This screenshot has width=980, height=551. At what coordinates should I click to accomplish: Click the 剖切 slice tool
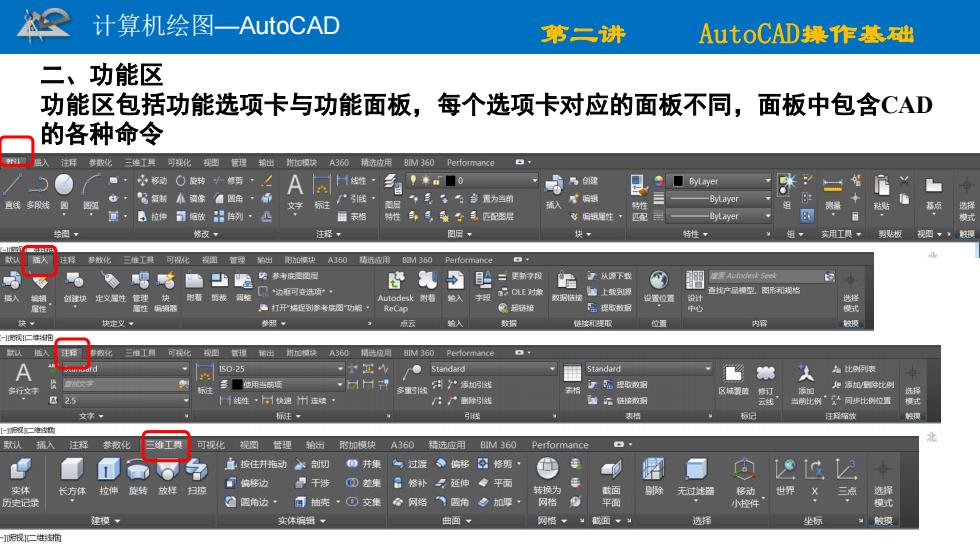tap(311, 464)
